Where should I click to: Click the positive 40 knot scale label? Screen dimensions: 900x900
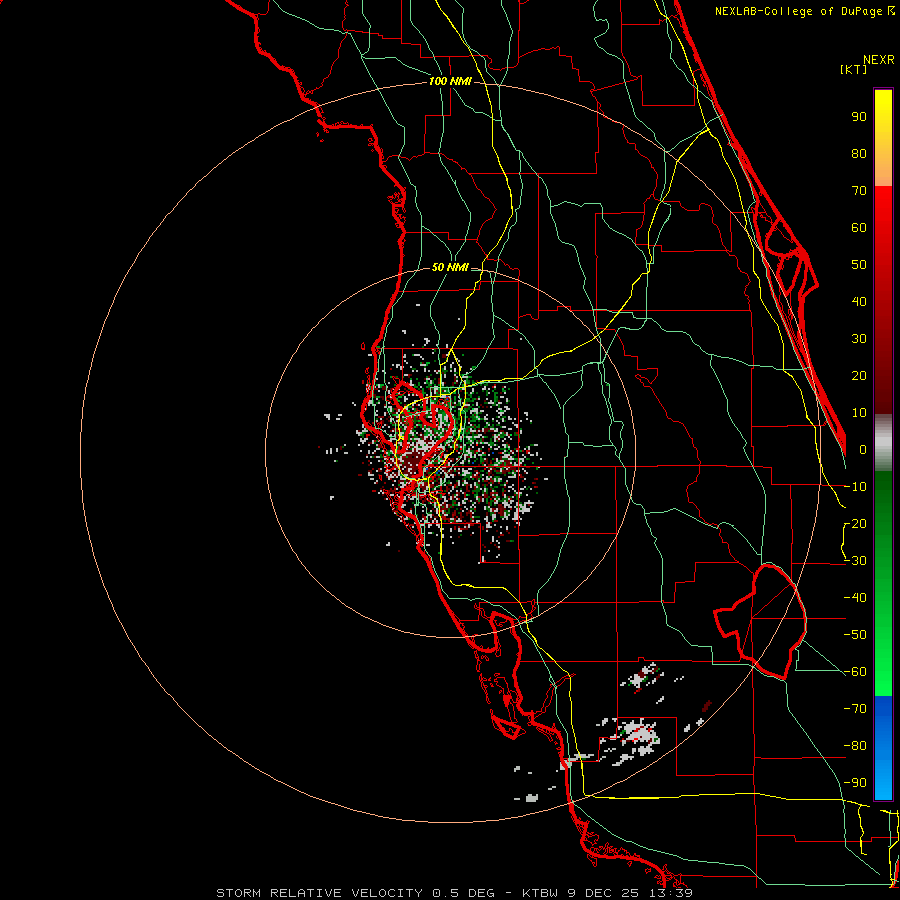[x=859, y=301]
